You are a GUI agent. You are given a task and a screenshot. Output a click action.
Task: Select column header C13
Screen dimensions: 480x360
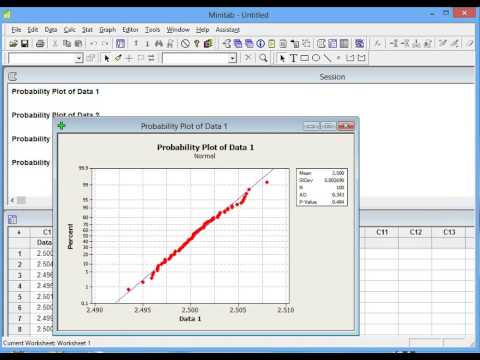[x=449, y=232]
